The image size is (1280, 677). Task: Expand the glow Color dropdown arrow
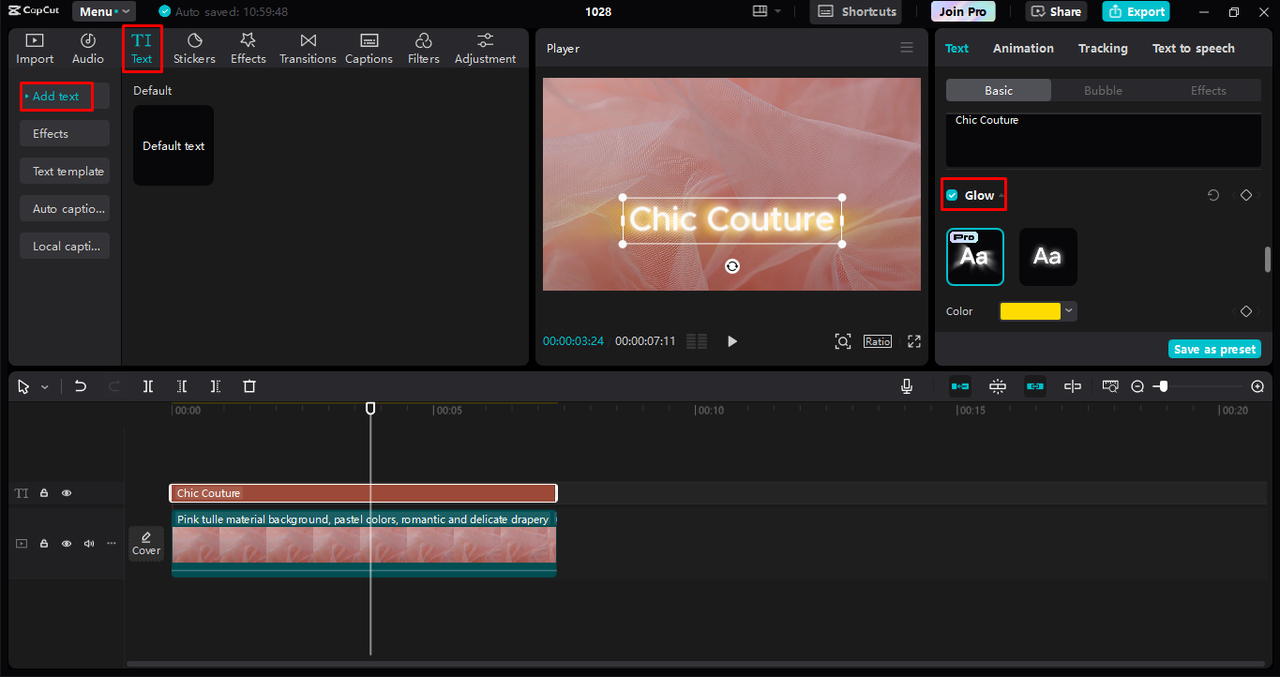1069,311
